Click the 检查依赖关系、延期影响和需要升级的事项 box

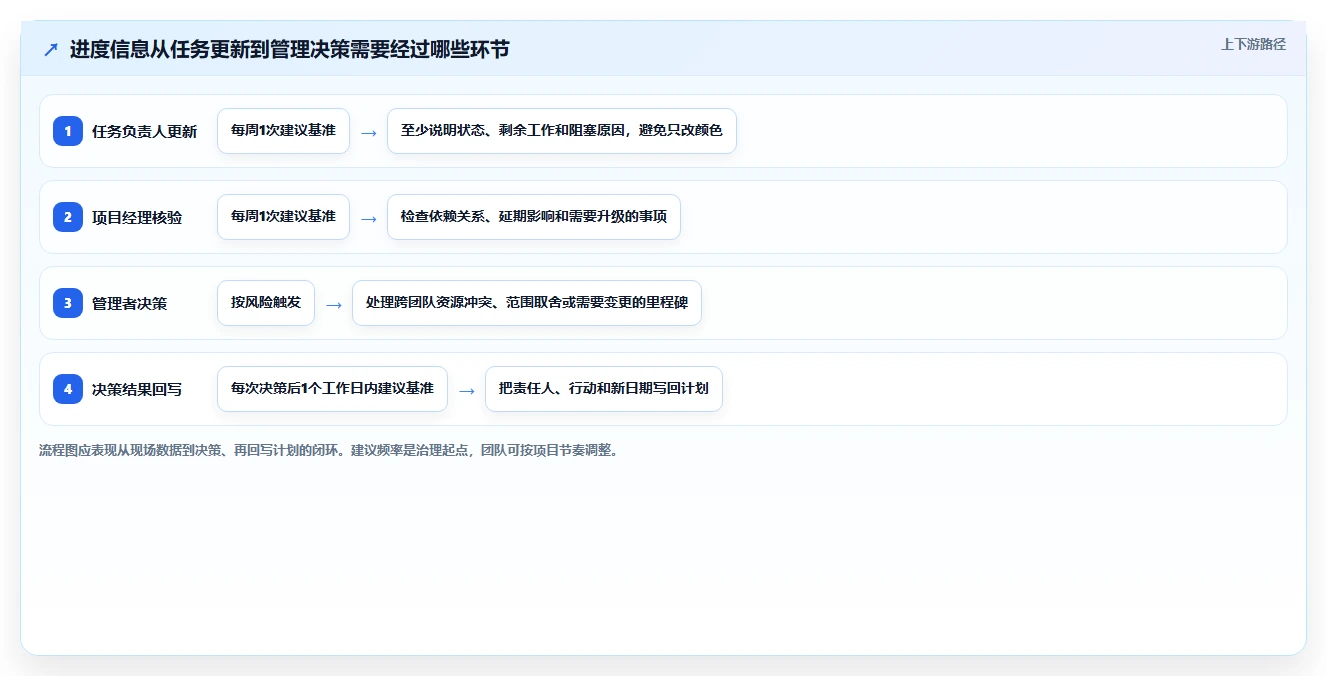tap(534, 217)
